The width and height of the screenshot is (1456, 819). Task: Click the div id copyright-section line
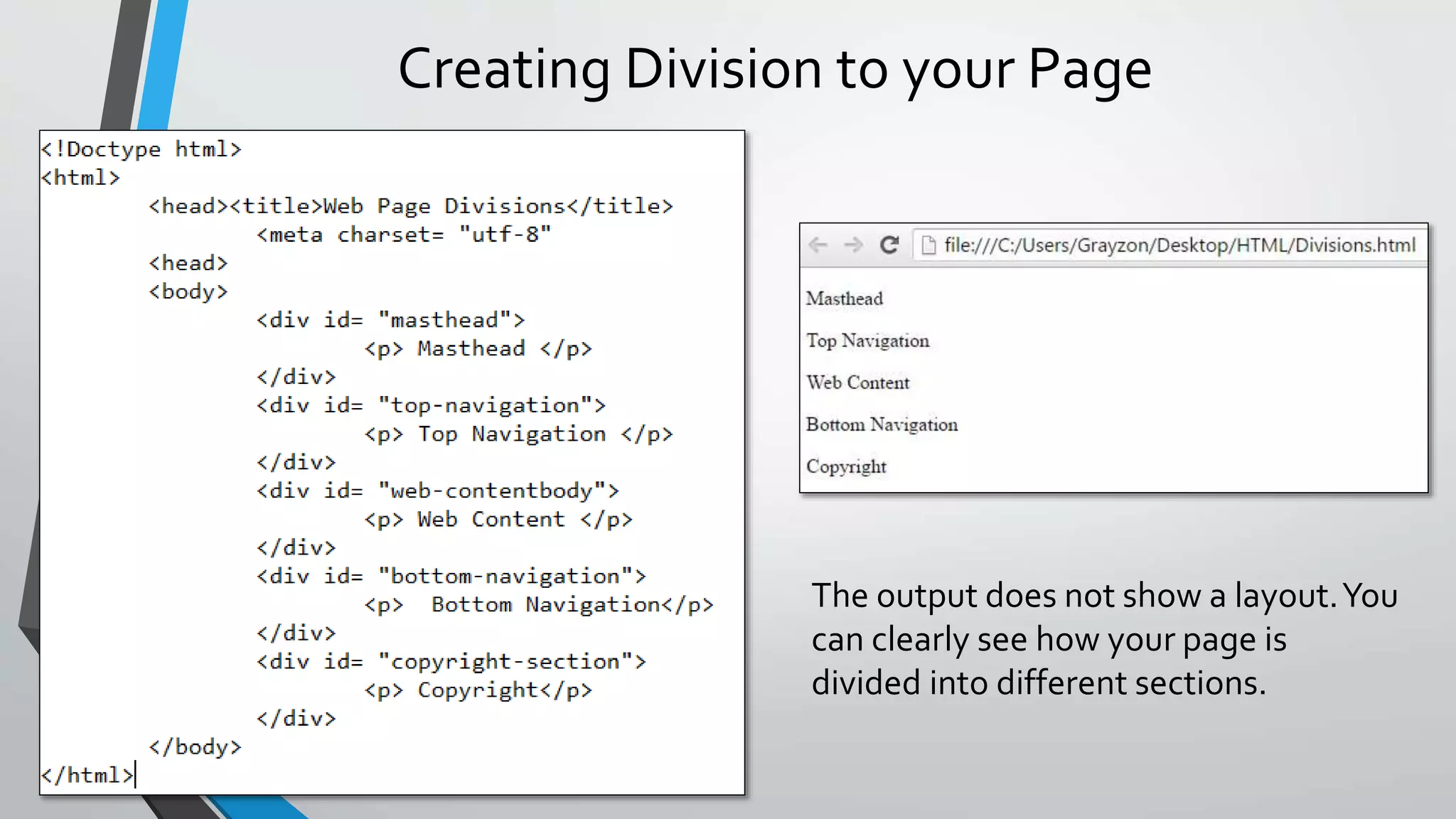point(451,662)
